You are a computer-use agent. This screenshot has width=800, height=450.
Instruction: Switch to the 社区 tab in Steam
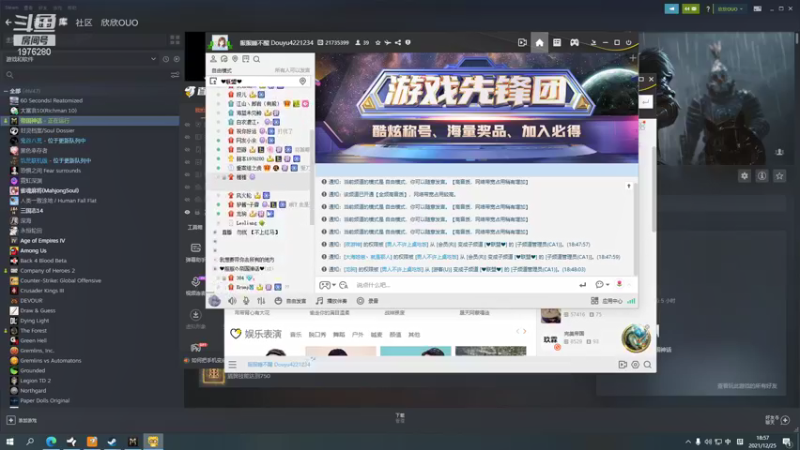(84, 22)
